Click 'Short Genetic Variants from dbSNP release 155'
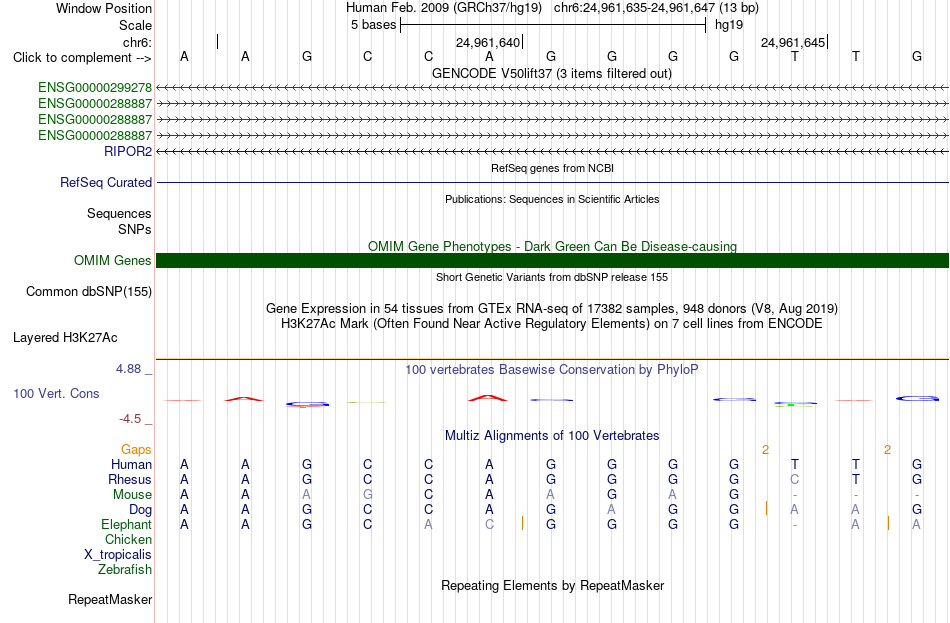Image resolution: width=950 pixels, height=623 pixels. (x=552, y=277)
